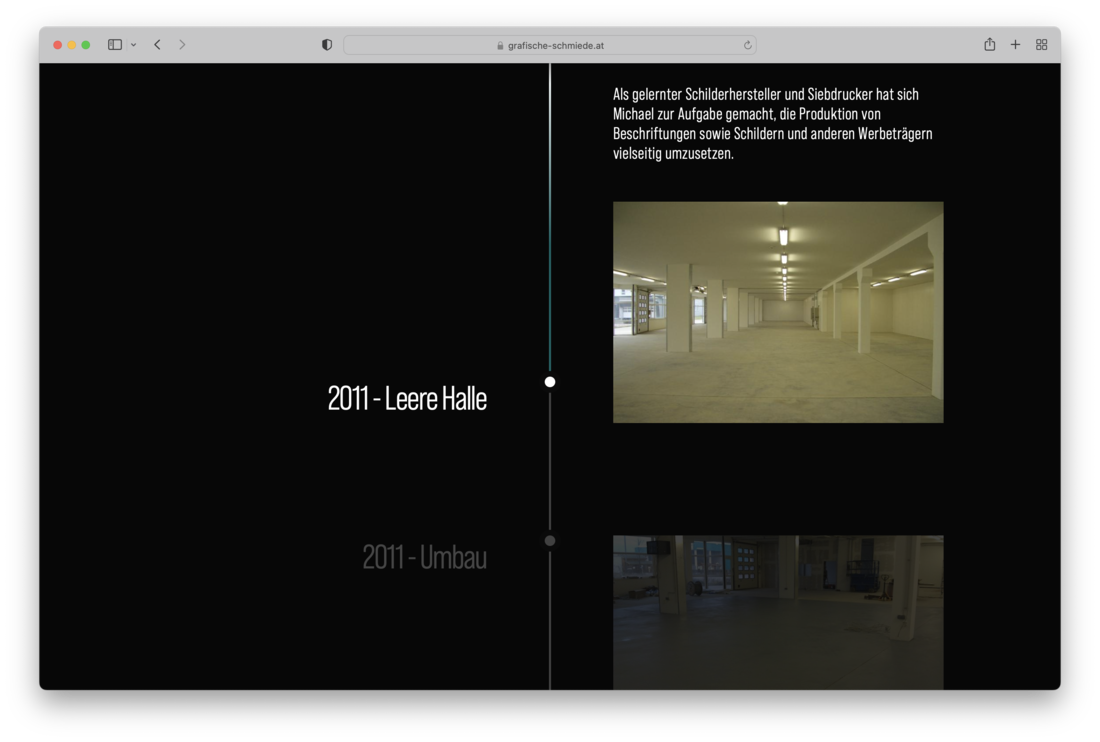Go forward with the forward arrow
Image resolution: width=1100 pixels, height=742 pixels.
(182, 45)
